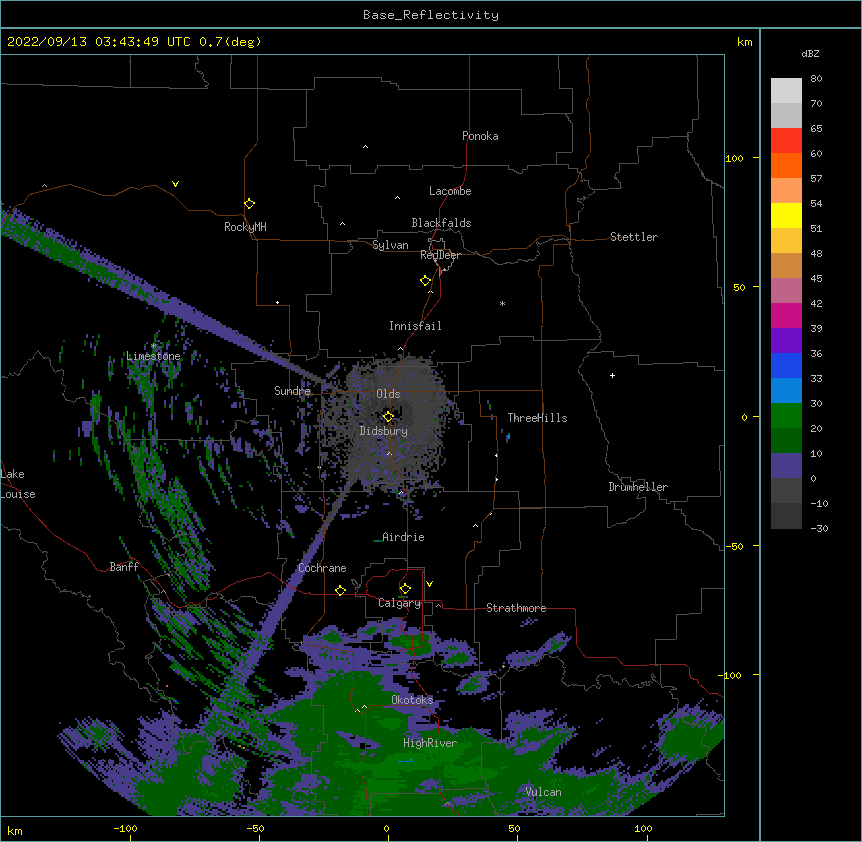Pick the yellow 51-54 dBZ color swatch
Viewport: 862px width, 842px height.
786,215
